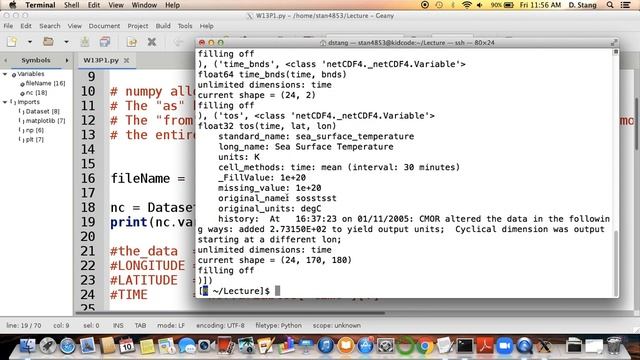Screen dimensions: 640x360
Task: Open Spotlight search icon
Action: click(610, 5)
